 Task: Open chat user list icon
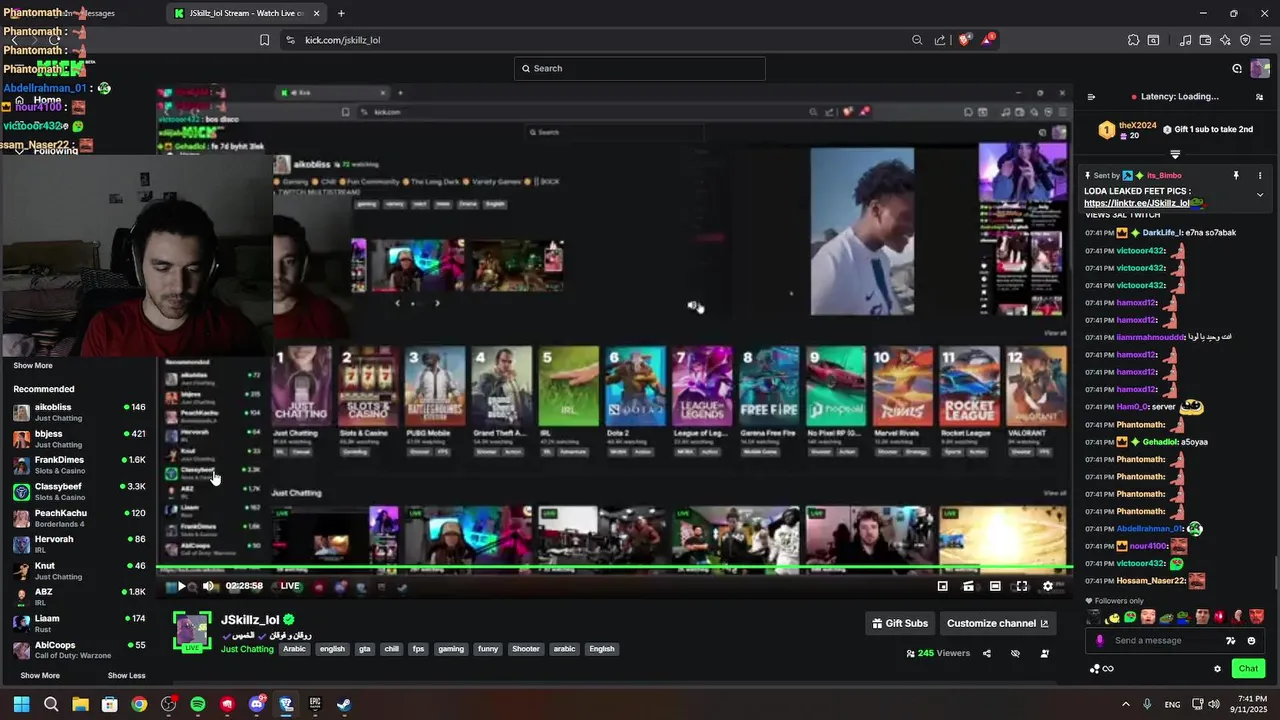[x=1259, y=97]
